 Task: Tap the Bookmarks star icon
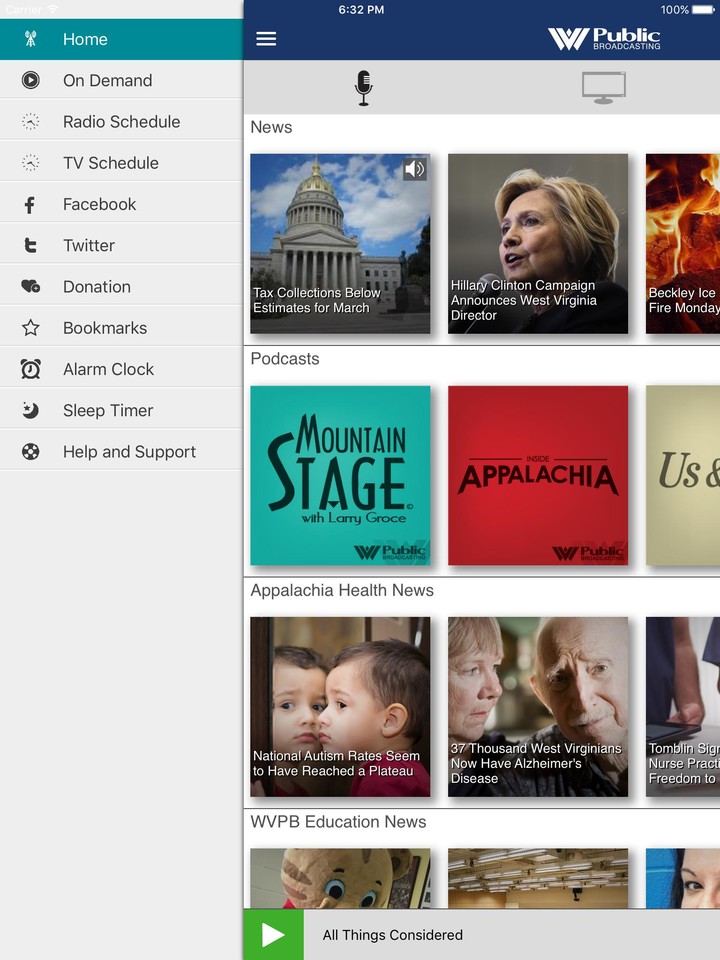pos(31,328)
